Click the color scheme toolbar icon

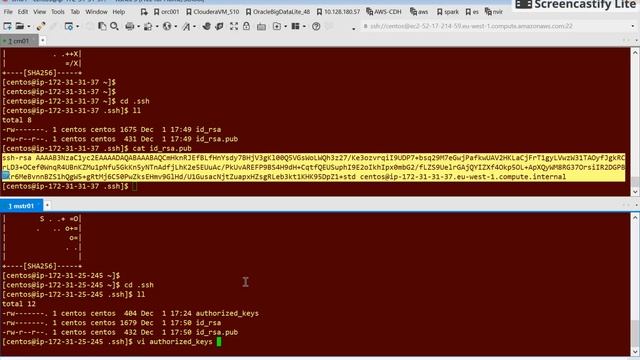[x=148, y=26]
